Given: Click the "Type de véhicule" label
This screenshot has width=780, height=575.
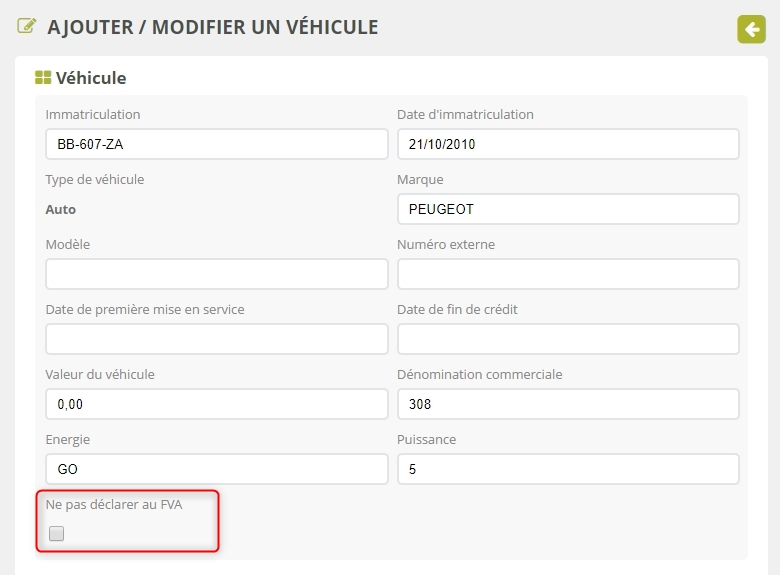Looking at the screenshot, I should [95, 179].
